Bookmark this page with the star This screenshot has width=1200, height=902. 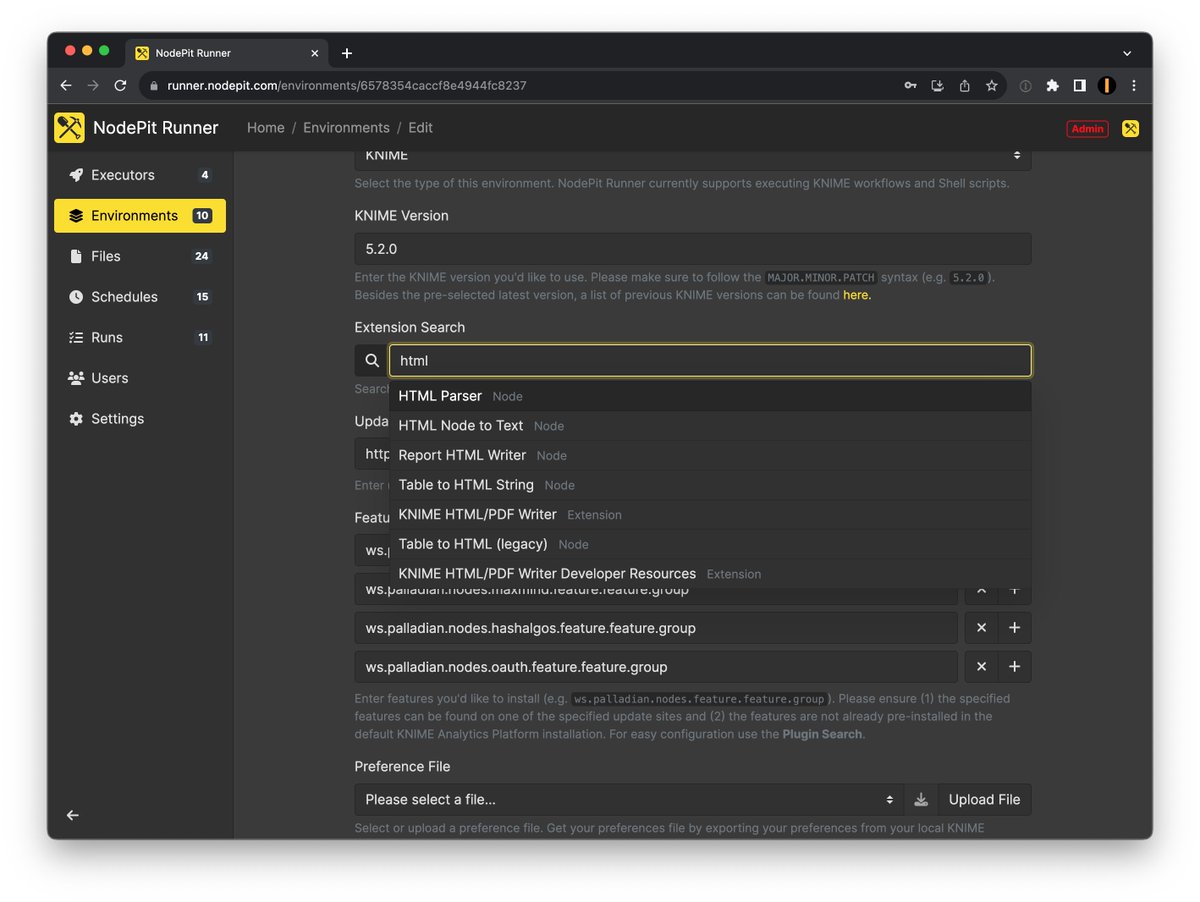(991, 86)
